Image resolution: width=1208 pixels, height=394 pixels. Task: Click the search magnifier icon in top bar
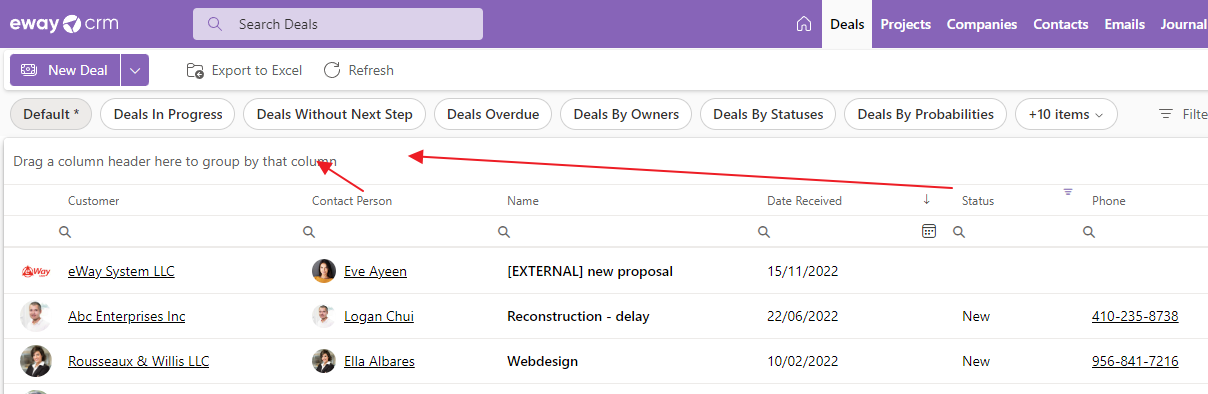pos(214,24)
